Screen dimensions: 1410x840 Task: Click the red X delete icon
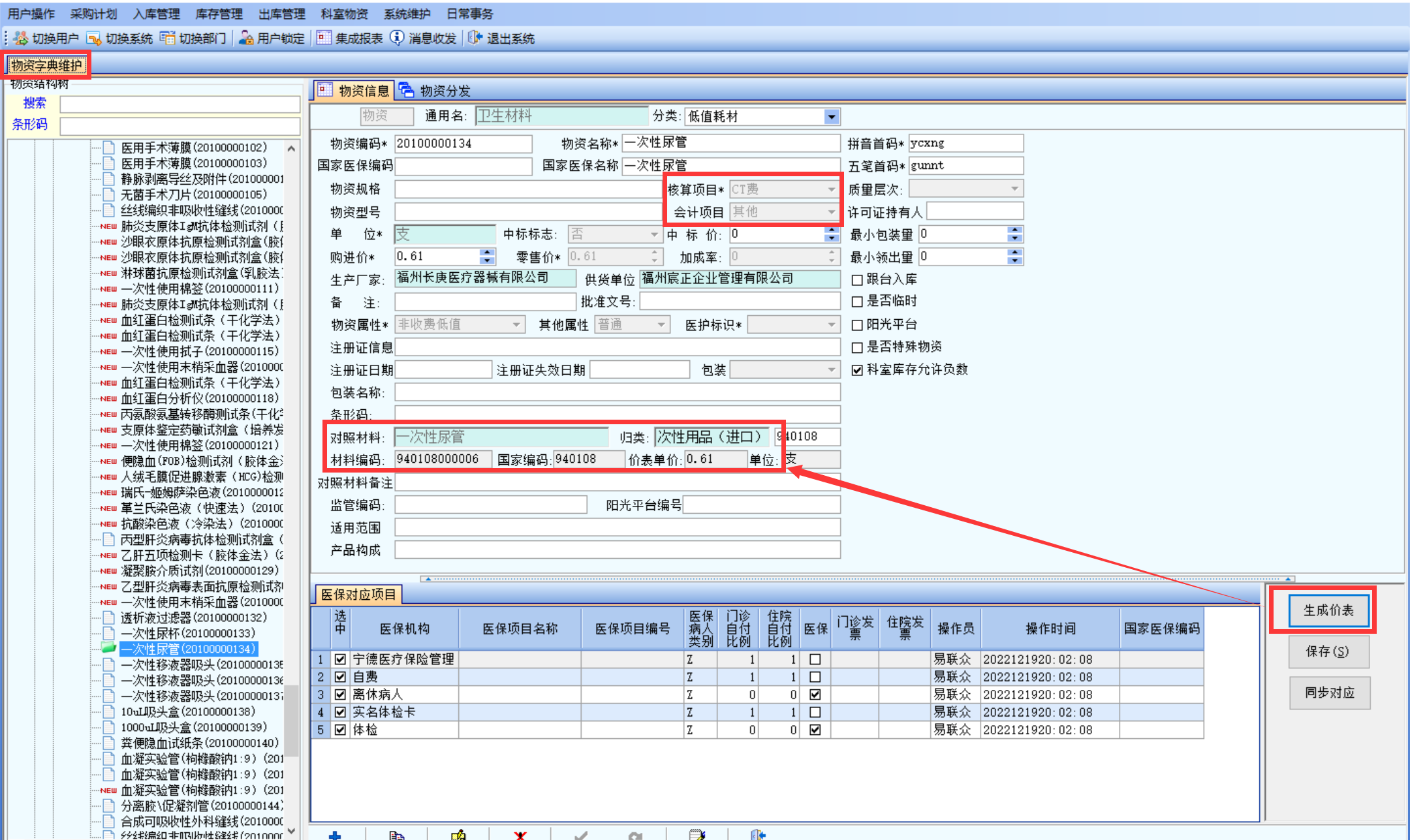pyautogui.click(x=520, y=835)
